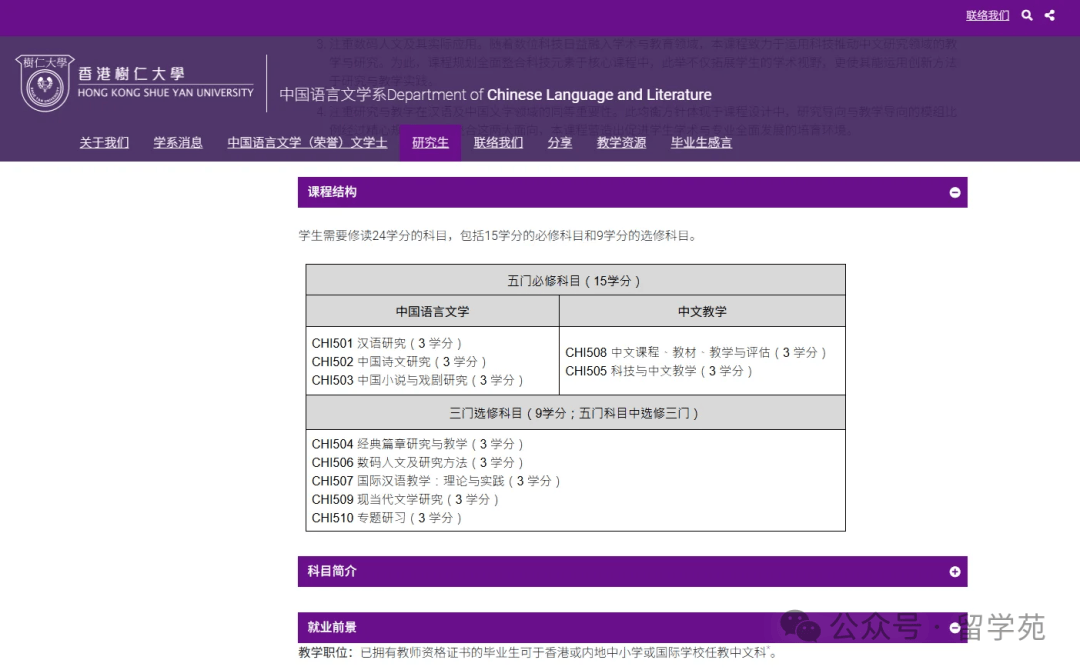Select the 研究生 tab

430,143
